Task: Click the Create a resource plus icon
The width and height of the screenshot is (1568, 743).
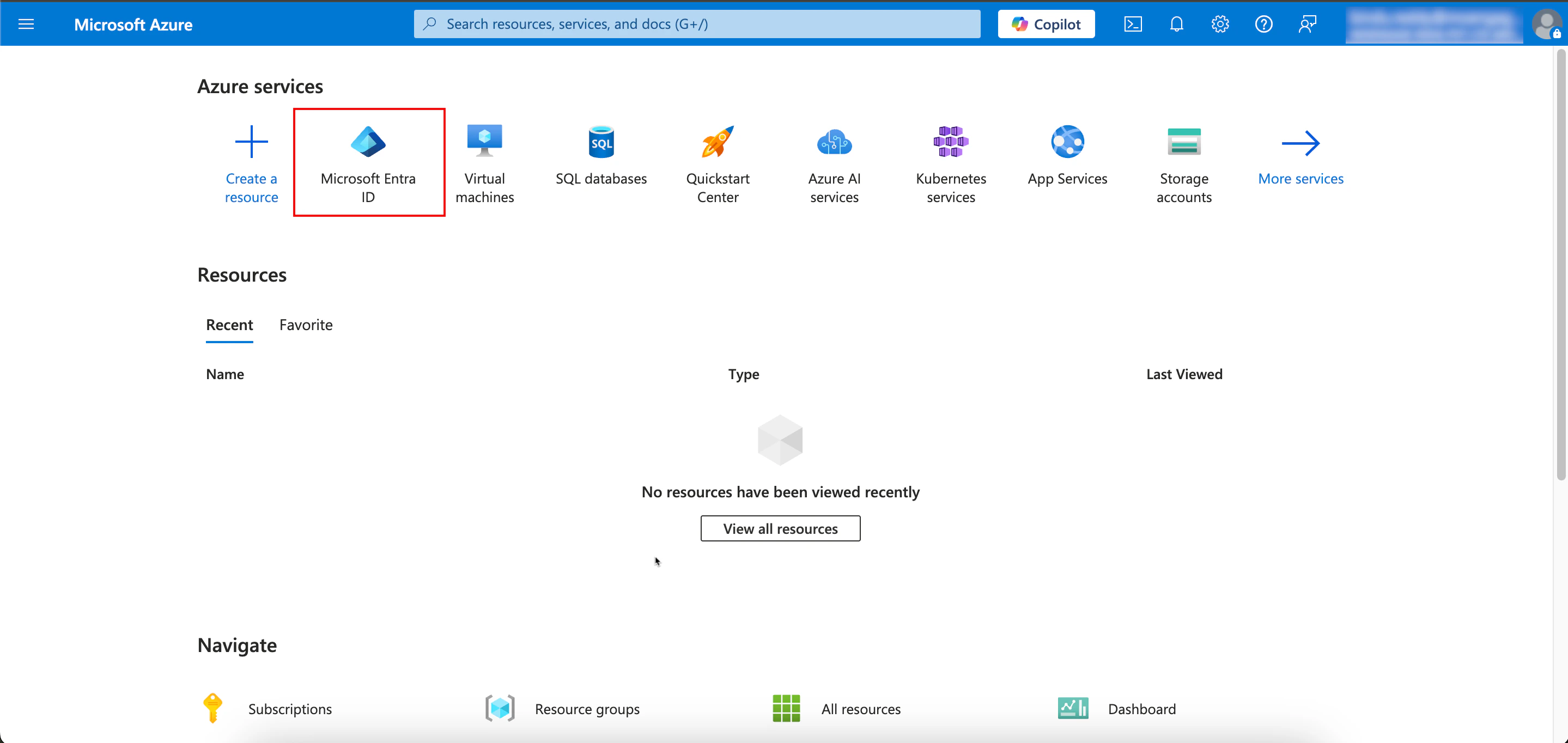Action: tap(251, 142)
